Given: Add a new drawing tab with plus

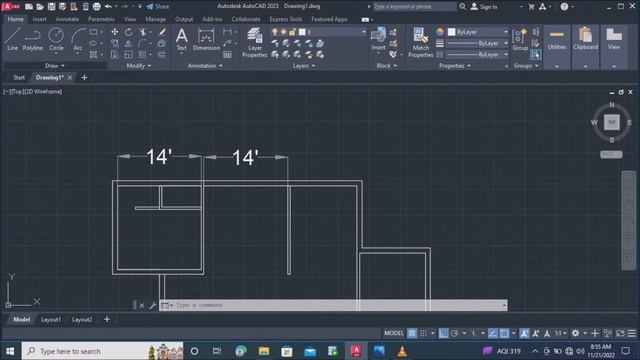Looking at the screenshot, I should pos(84,78).
